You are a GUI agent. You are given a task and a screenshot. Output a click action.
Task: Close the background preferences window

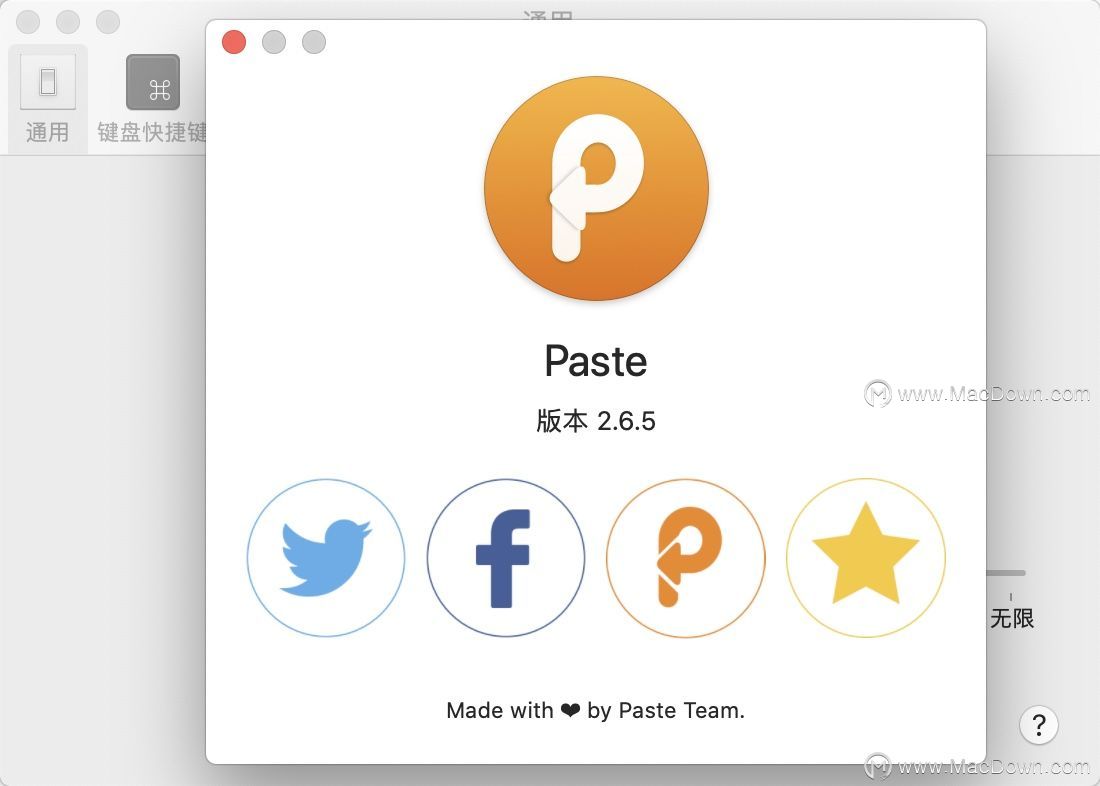tap(28, 22)
